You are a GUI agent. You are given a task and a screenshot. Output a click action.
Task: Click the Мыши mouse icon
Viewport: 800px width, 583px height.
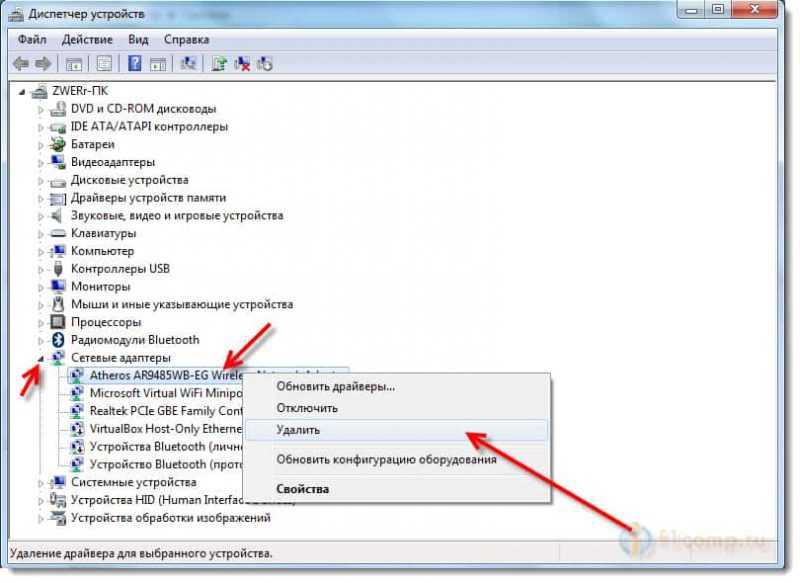(x=58, y=304)
